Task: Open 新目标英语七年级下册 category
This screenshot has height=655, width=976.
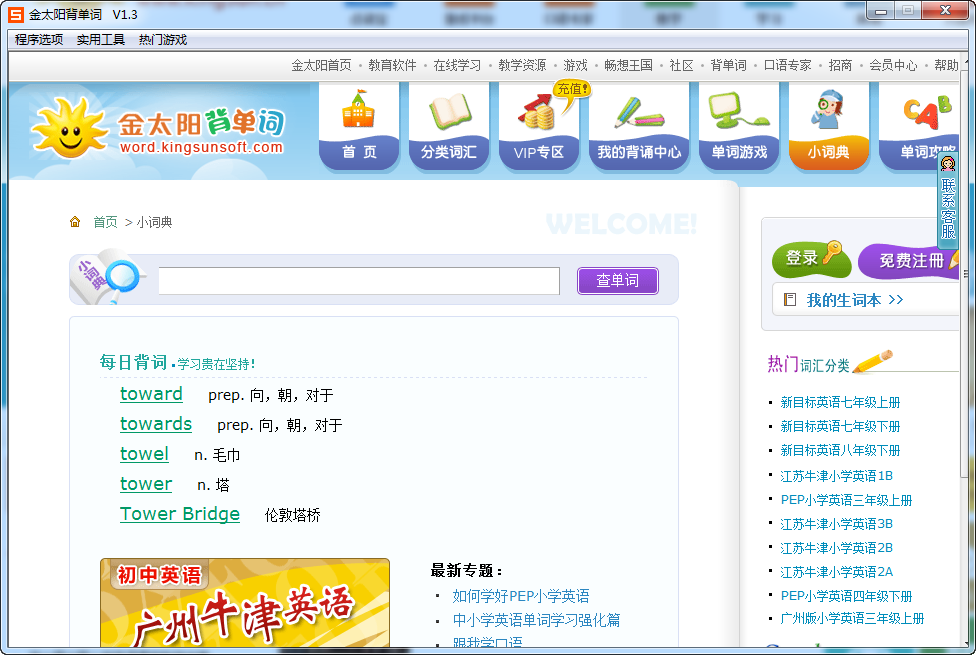Action: tap(840, 426)
